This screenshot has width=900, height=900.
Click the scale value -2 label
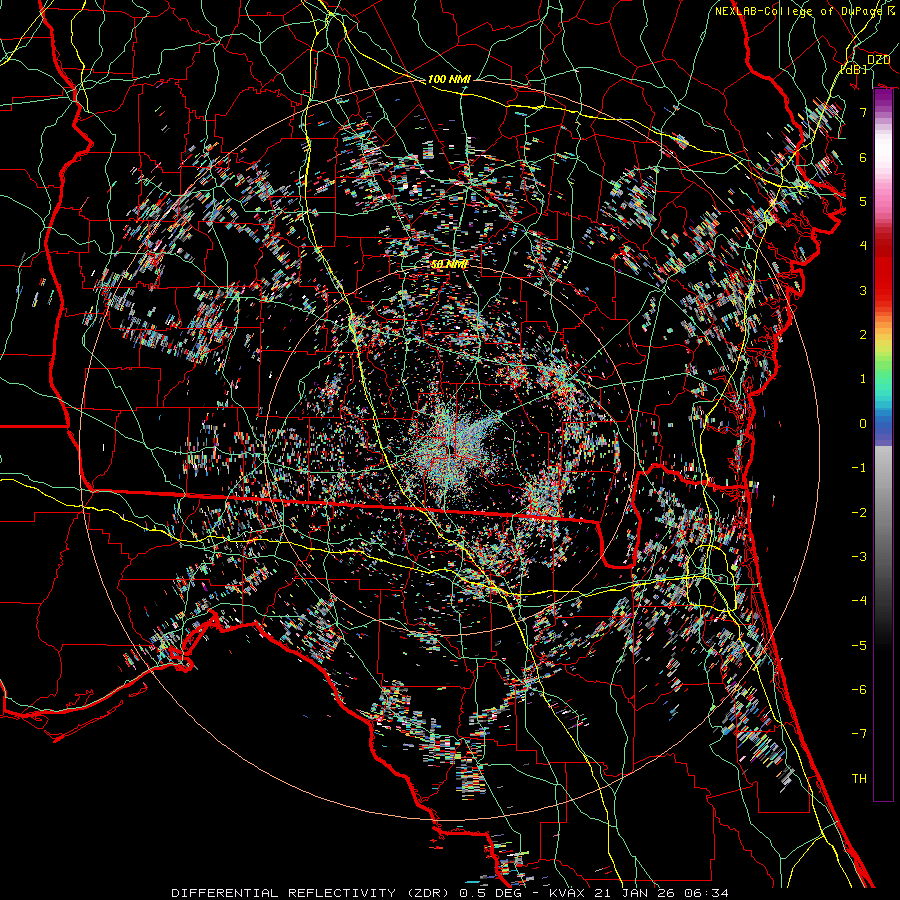pos(859,512)
